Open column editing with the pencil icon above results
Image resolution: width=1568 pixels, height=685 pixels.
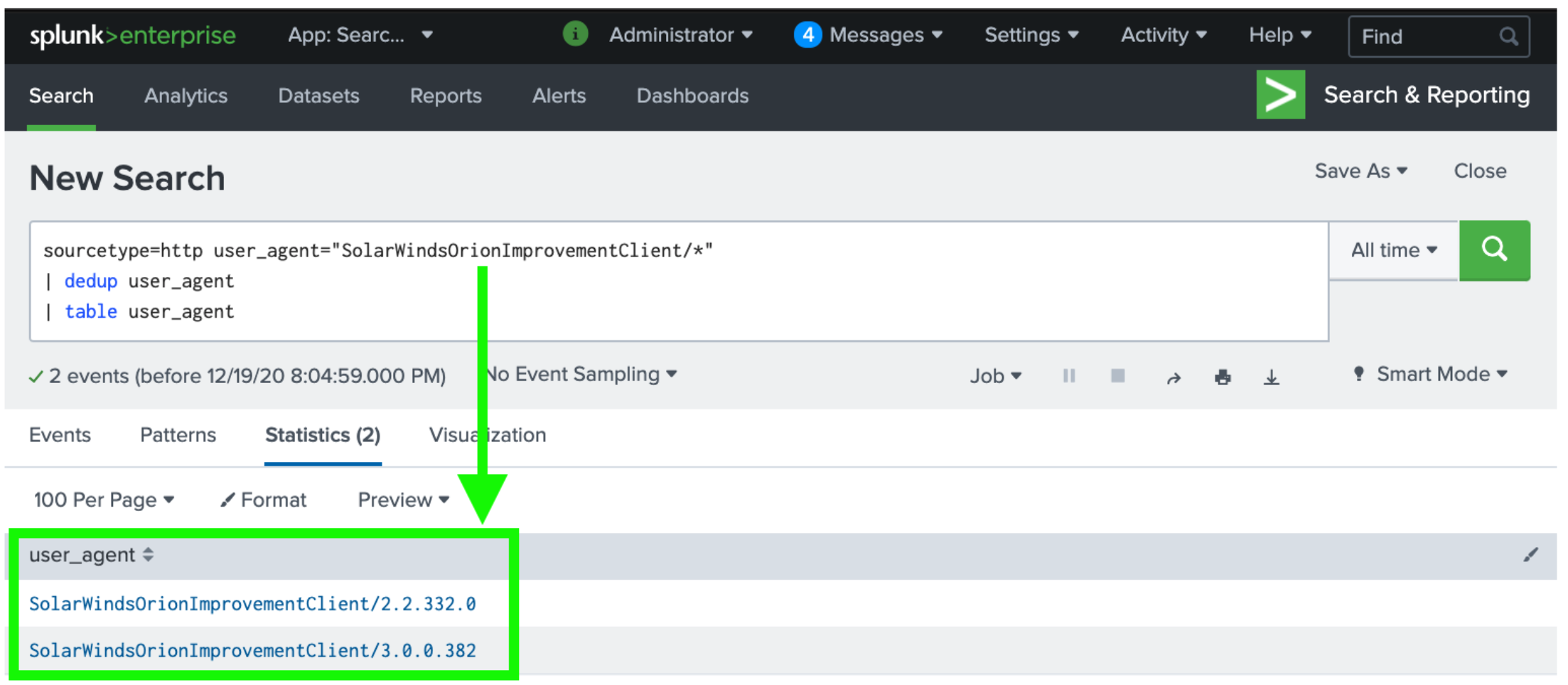coord(1531,555)
